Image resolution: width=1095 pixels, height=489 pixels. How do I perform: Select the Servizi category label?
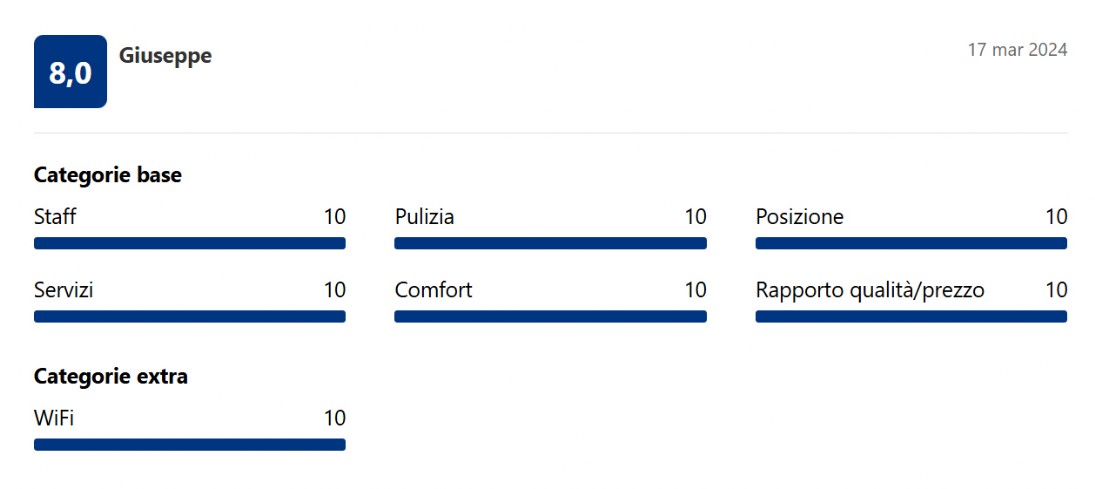[x=64, y=290]
